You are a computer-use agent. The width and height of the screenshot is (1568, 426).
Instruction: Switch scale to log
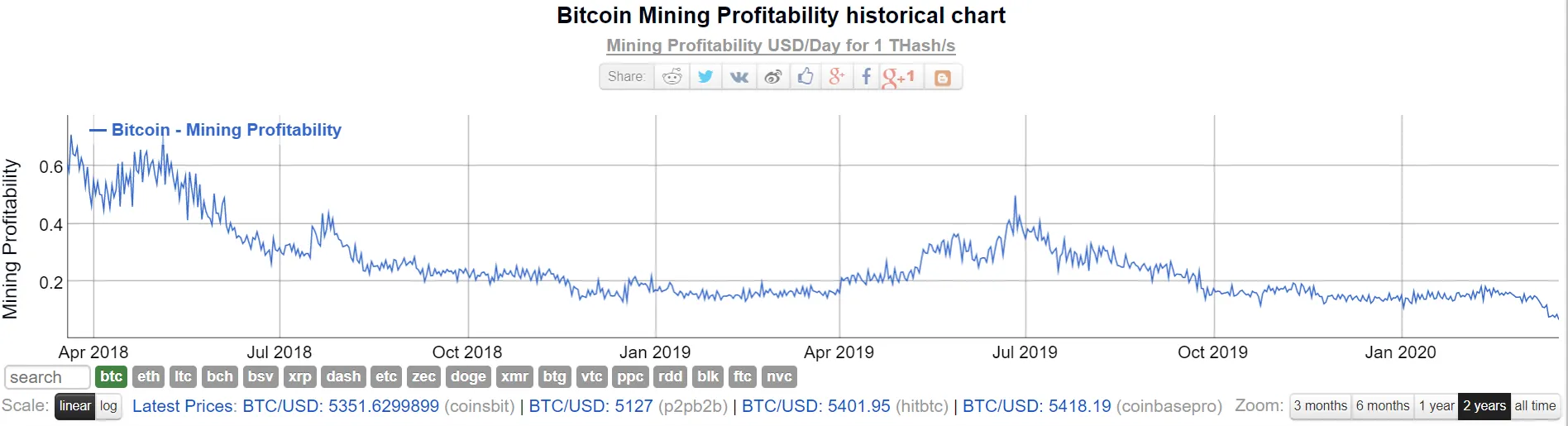(108, 406)
